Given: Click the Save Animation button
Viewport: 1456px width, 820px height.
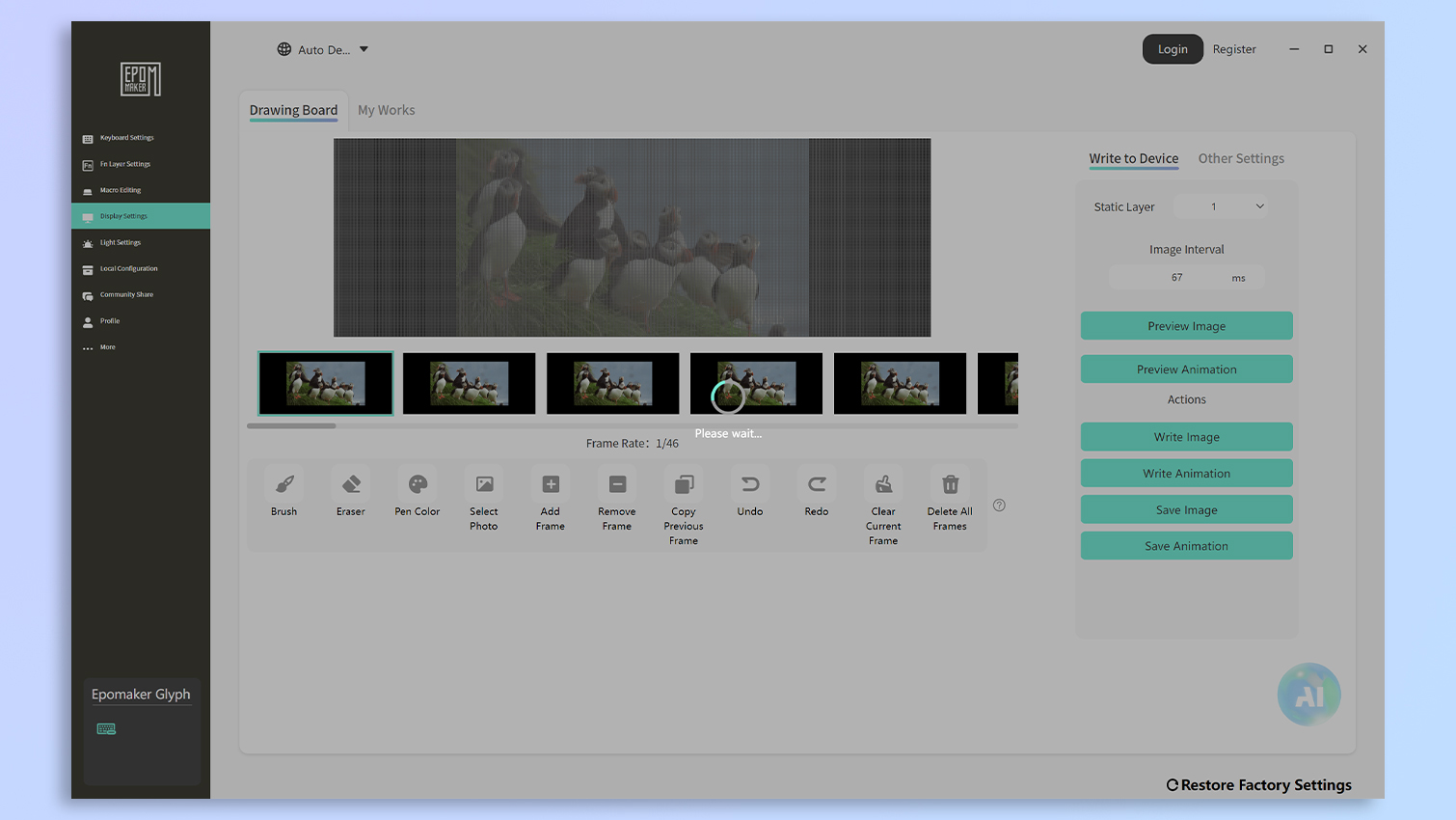Looking at the screenshot, I should tap(1186, 546).
